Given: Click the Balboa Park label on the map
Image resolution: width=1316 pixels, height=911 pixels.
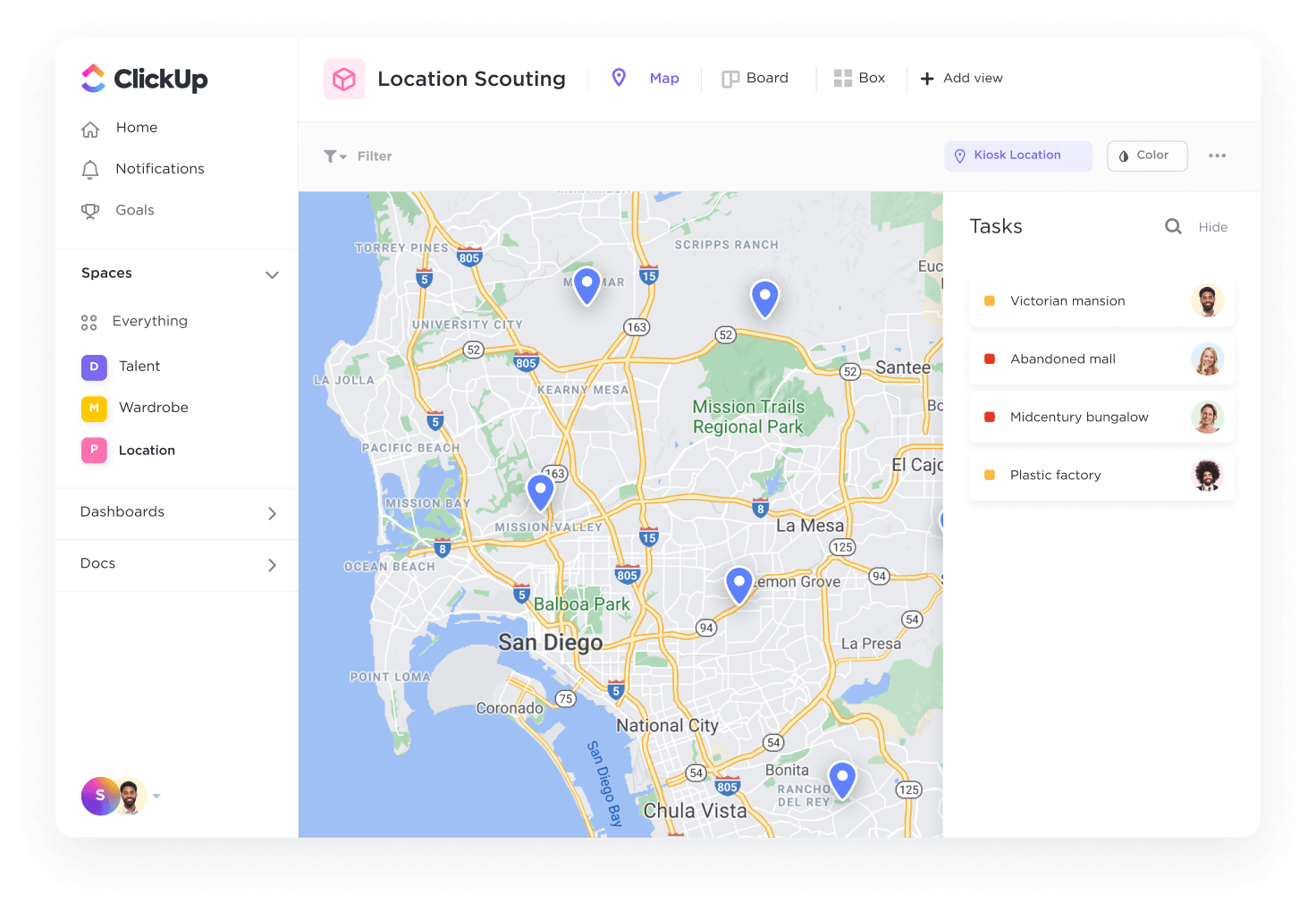Looking at the screenshot, I should pyautogui.click(x=582, y=604).
